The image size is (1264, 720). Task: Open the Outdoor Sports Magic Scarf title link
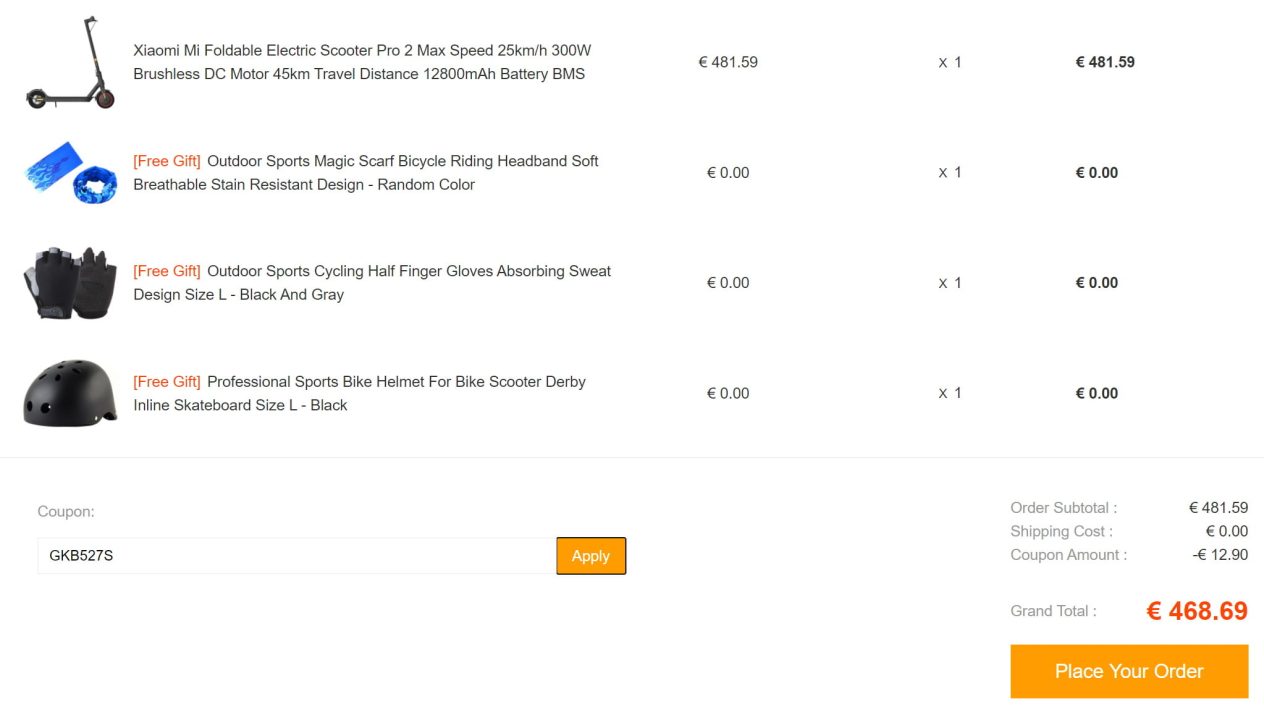[x=402, y=161]
